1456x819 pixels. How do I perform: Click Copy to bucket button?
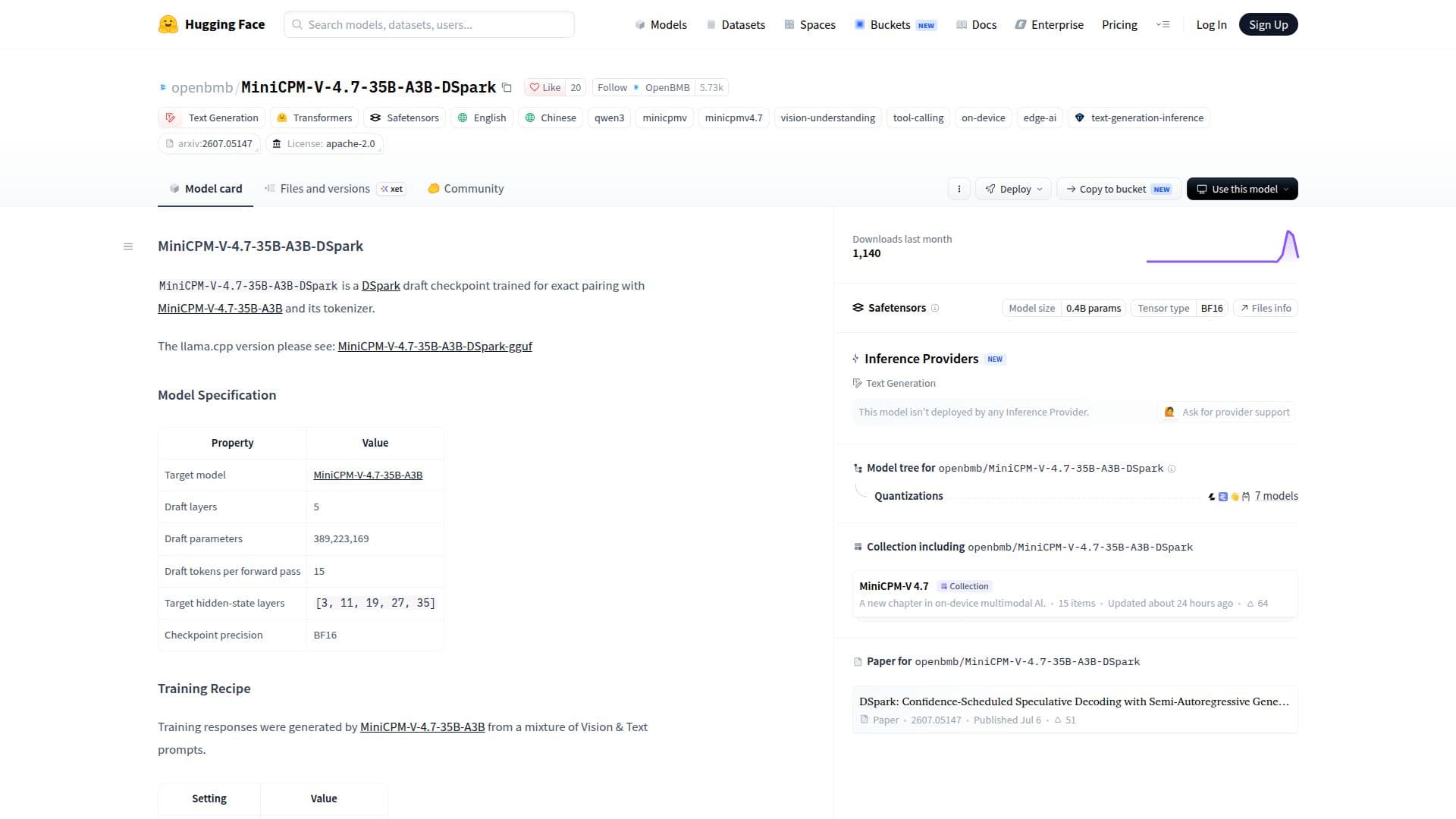click(x=1119, y=189)
